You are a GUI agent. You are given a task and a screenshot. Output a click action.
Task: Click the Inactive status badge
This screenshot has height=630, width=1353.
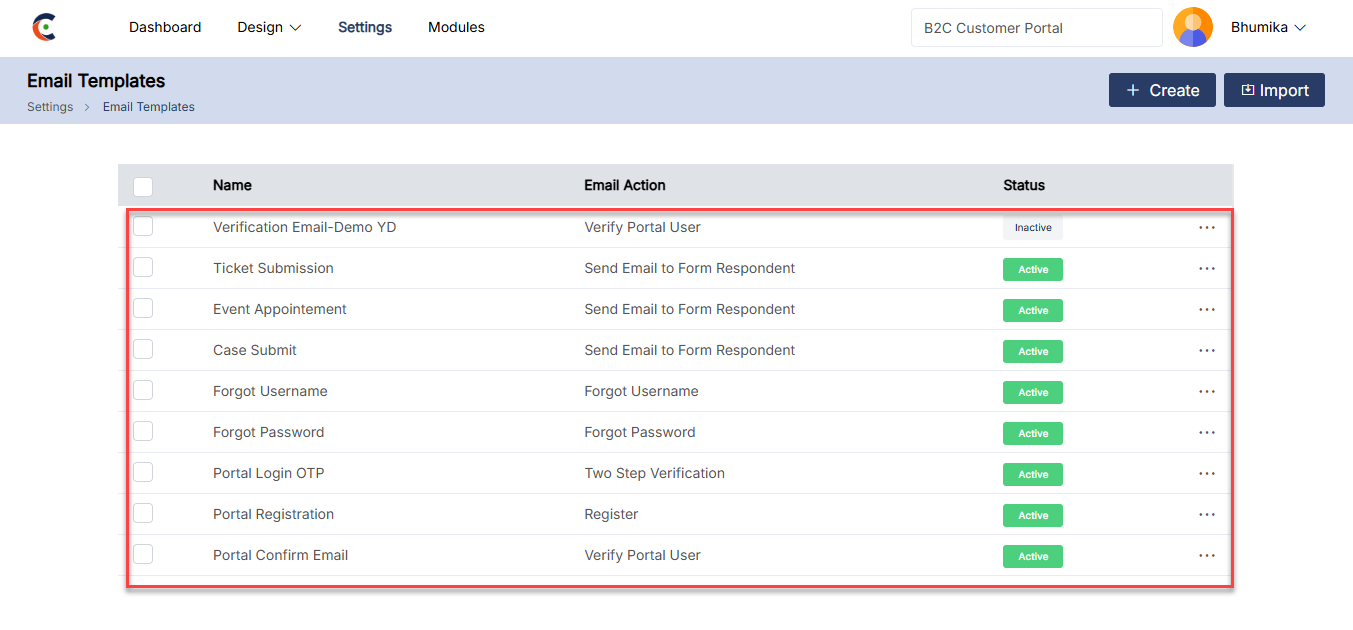(x=1033, y=228)
